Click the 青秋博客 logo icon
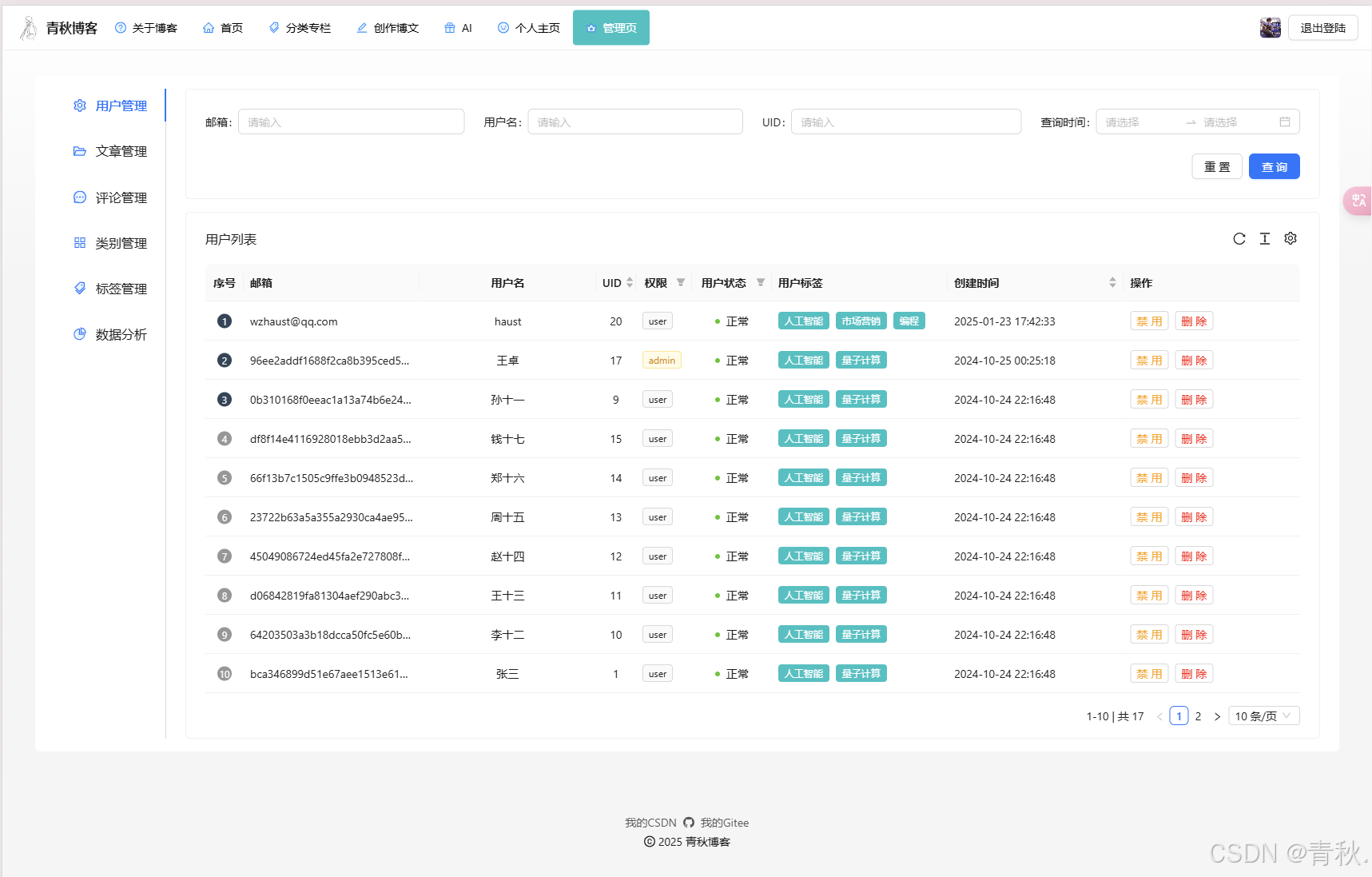 (x=29, y=28)
